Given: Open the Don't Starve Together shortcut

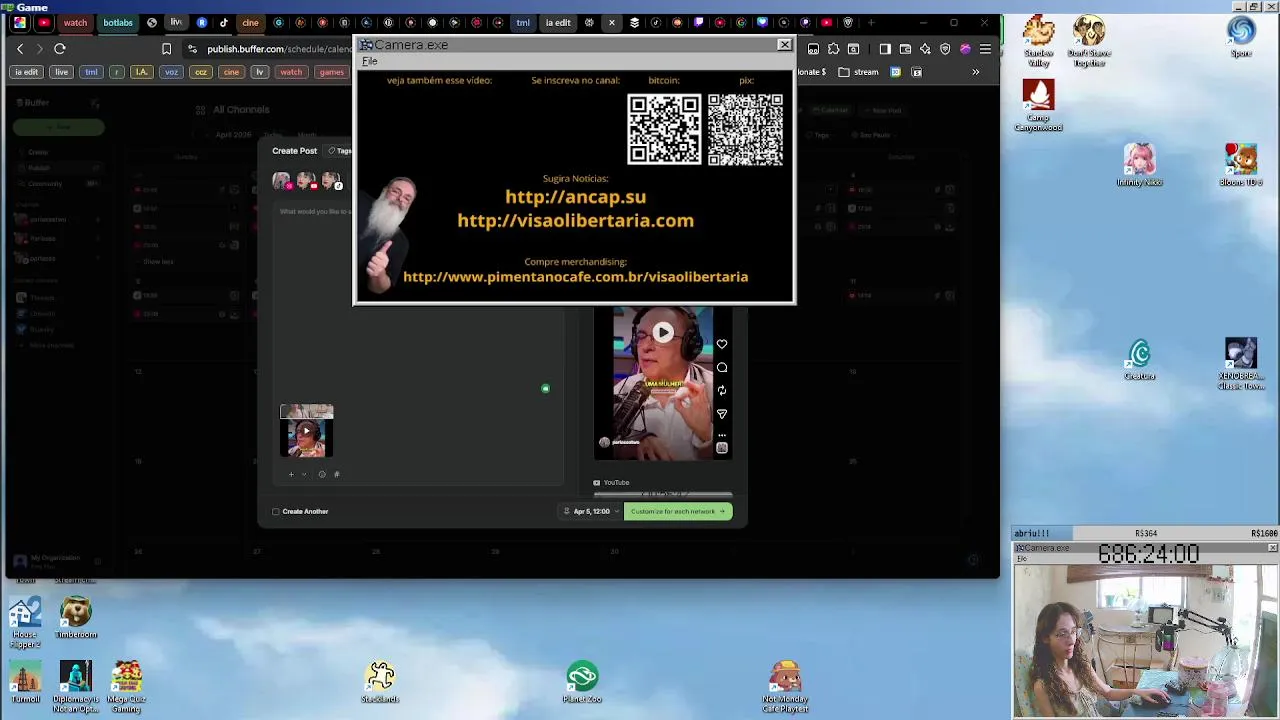Looking at the screenshot, I should tap(1088, 42).
